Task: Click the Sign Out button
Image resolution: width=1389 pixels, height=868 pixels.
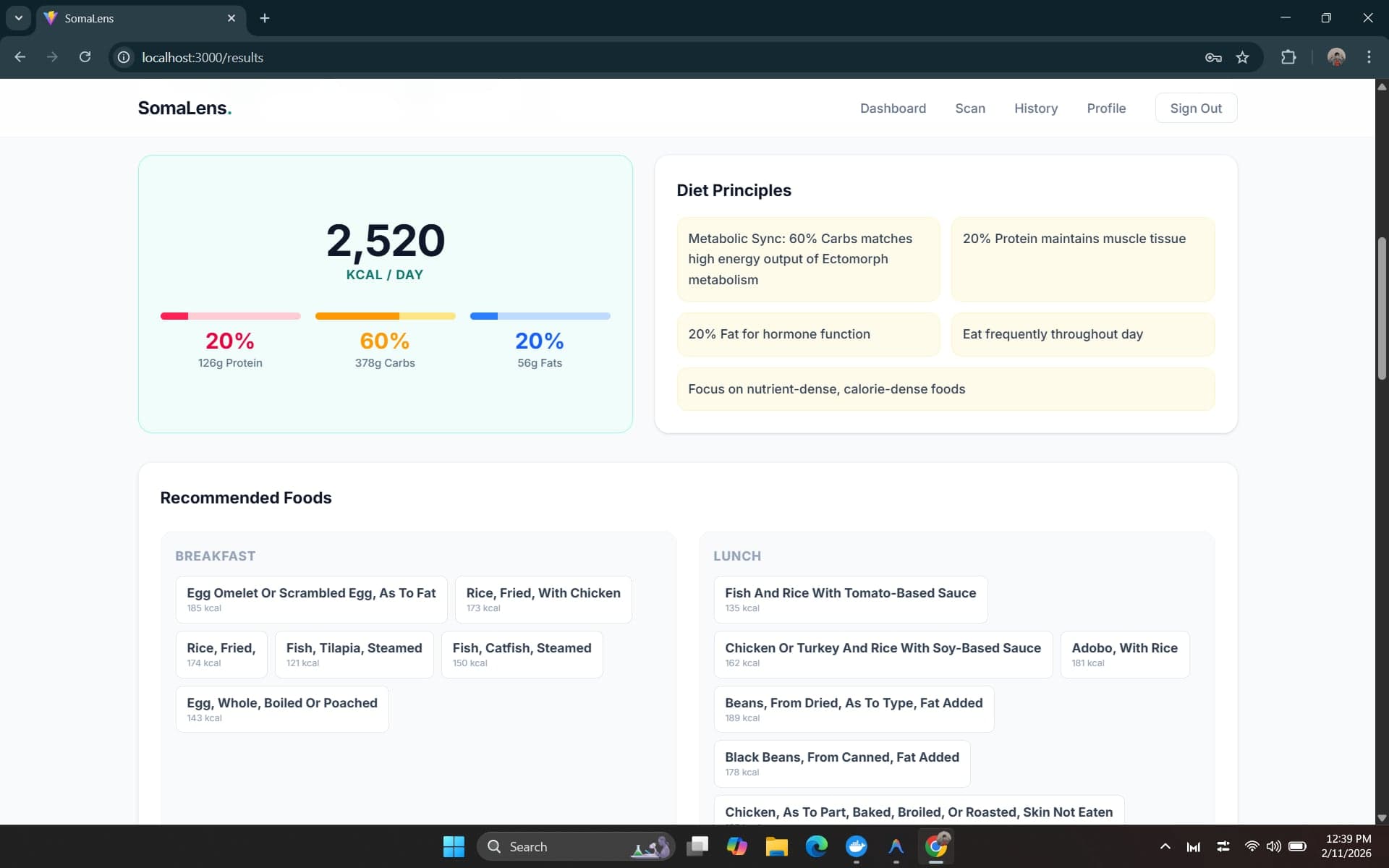Action: pos(1196,109)
